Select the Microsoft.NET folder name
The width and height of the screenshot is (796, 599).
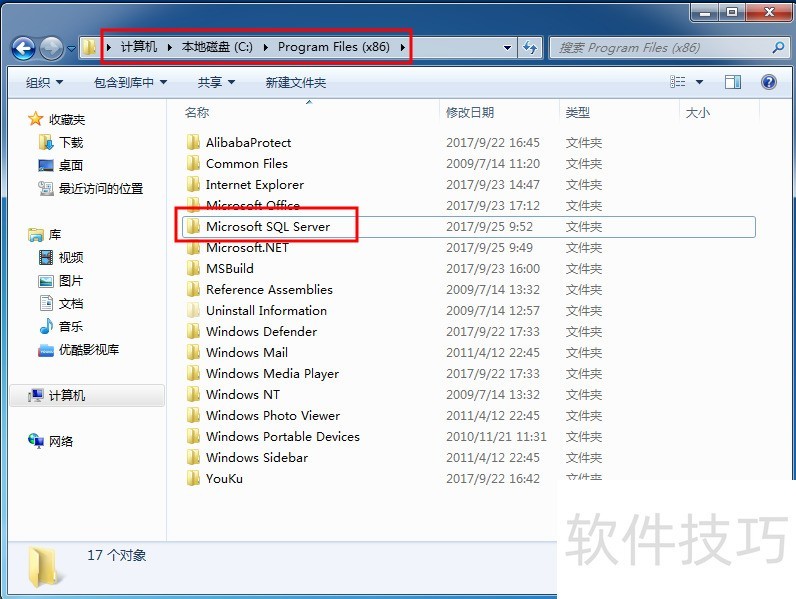(247, 247)
